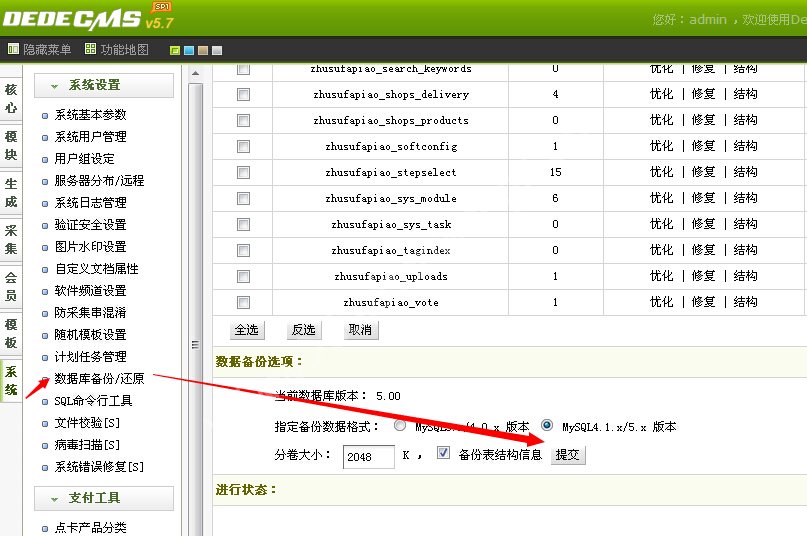Select MySQL4.1.x/5.x version radio button
This screenshot has width=807, height=536.
547,425
